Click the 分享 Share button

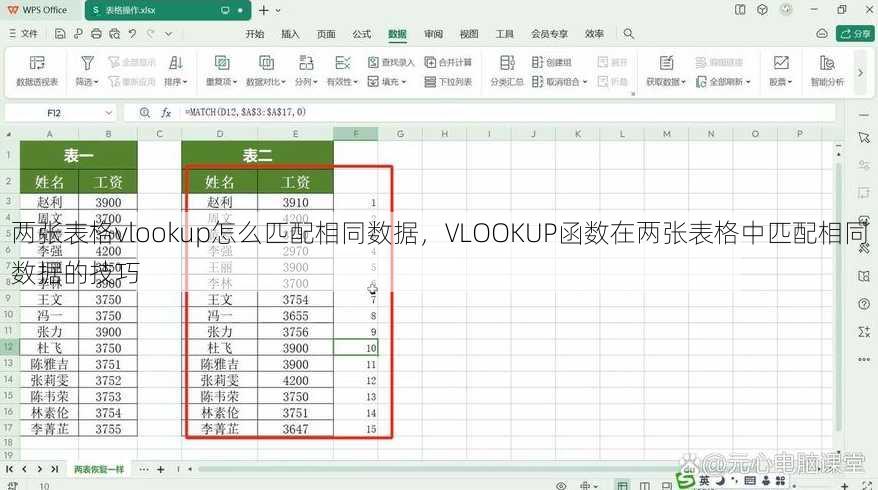(x=855, y=34)
